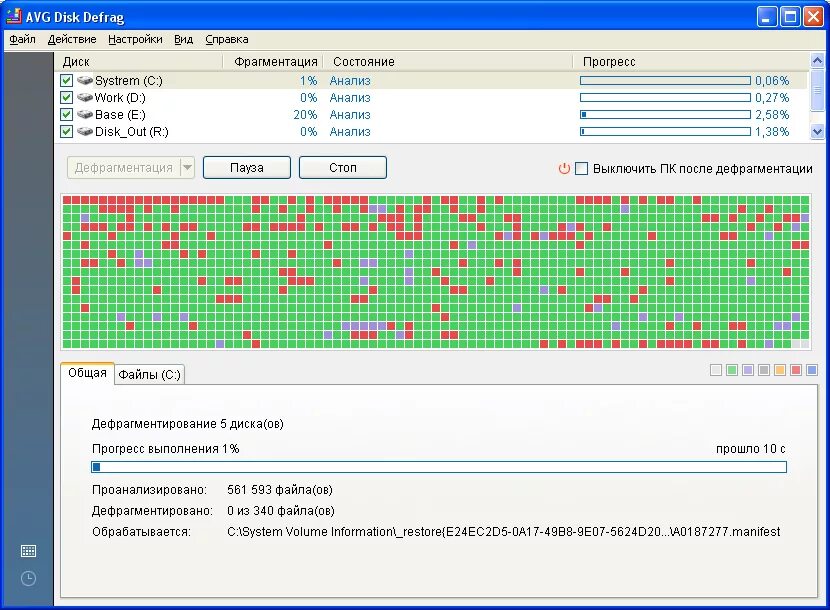830x610 pixels.
Task: Click the red power icon beside shutdown option
Action: coord(564,168)
